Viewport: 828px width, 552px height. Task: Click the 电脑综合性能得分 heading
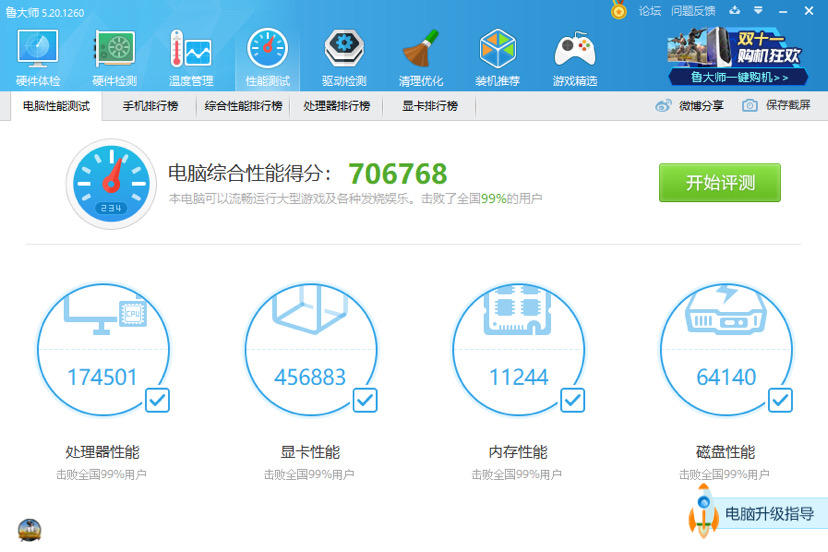[x=250, y=173]
